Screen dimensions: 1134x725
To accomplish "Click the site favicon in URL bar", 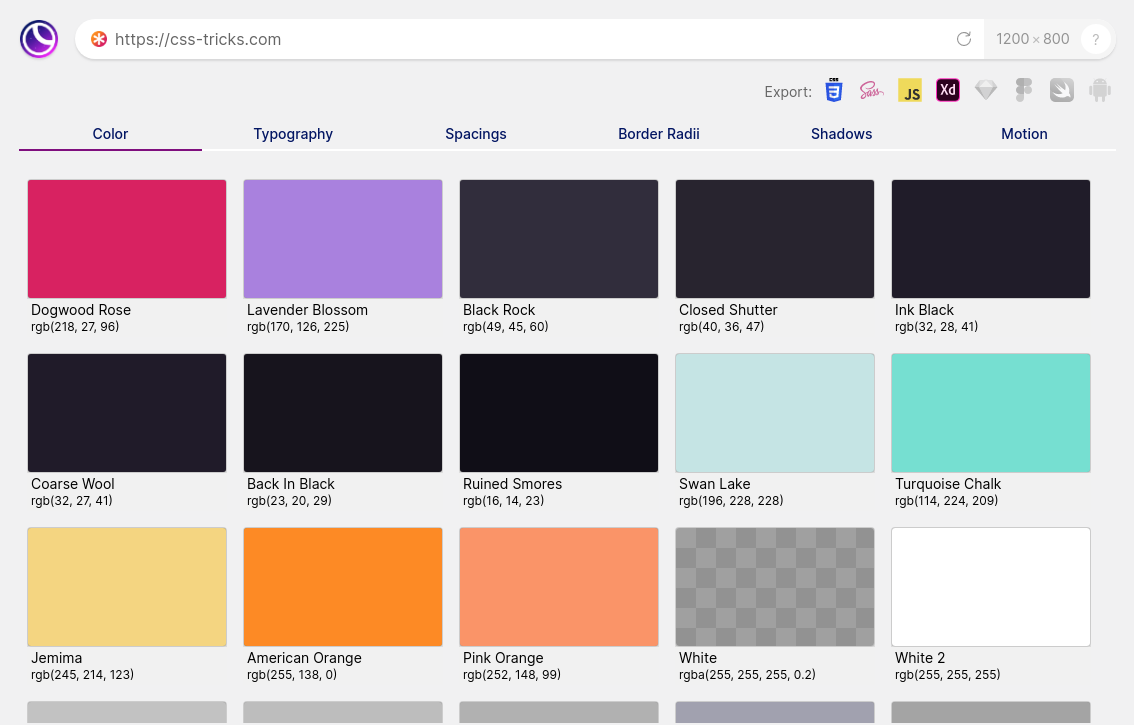I will click(99, 39).
